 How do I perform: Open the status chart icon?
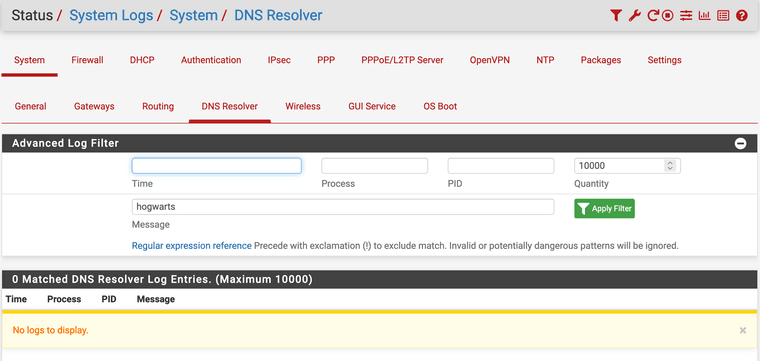coord(704,16)
